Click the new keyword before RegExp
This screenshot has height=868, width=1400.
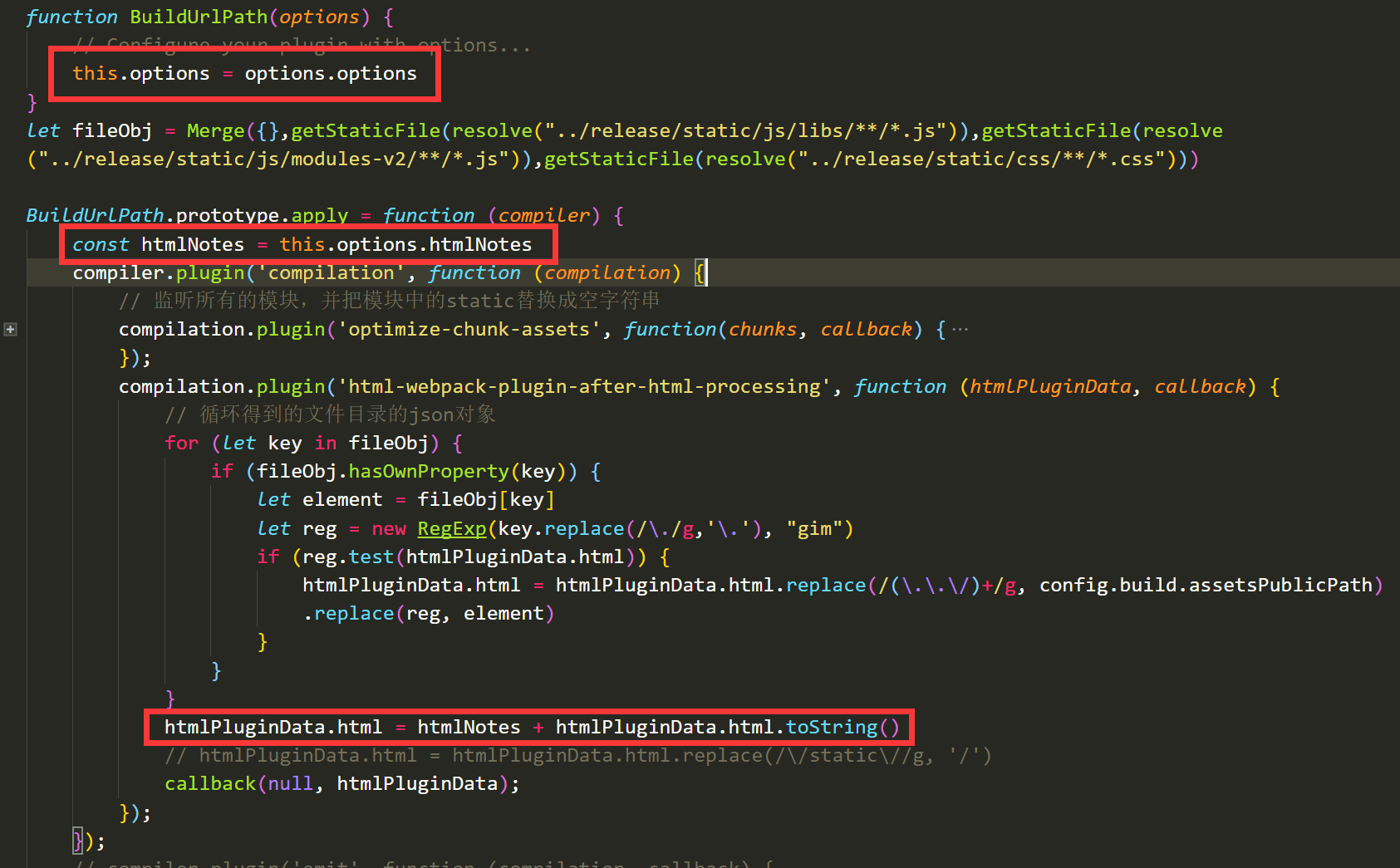388,528
